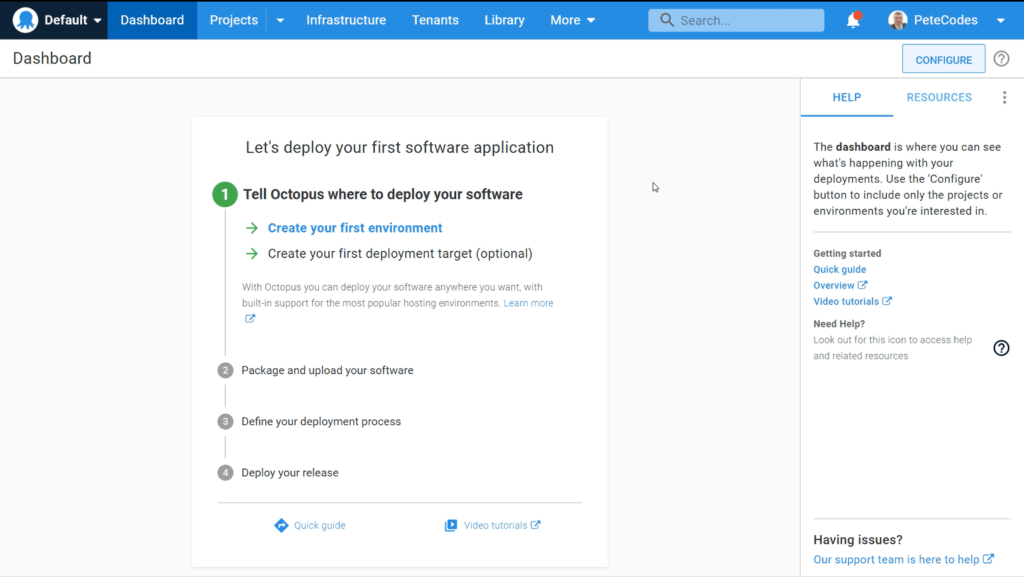Select step Deploy your release
This screenshot has width=1024, height=577.
pos(290,473)
